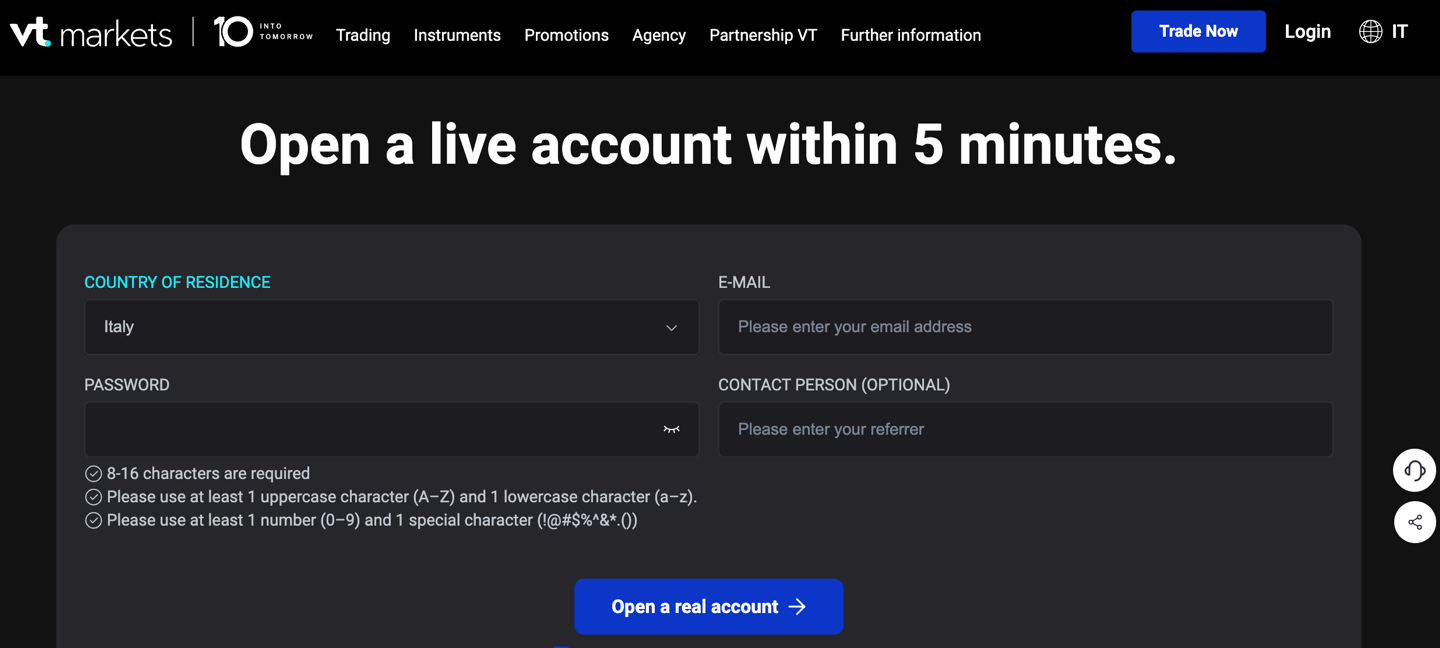Screen dimensions: 1440x648
Task: Click the uppercase/lowercase requirement check icon
Action: click(x=93, y=497)
